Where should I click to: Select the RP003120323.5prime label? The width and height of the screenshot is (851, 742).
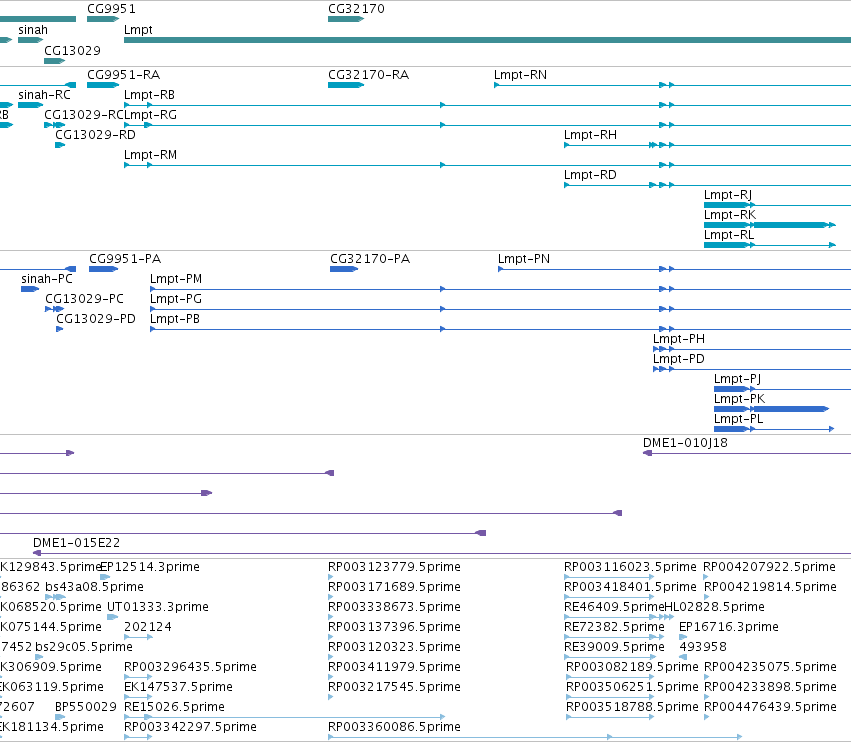click(394, 647)
